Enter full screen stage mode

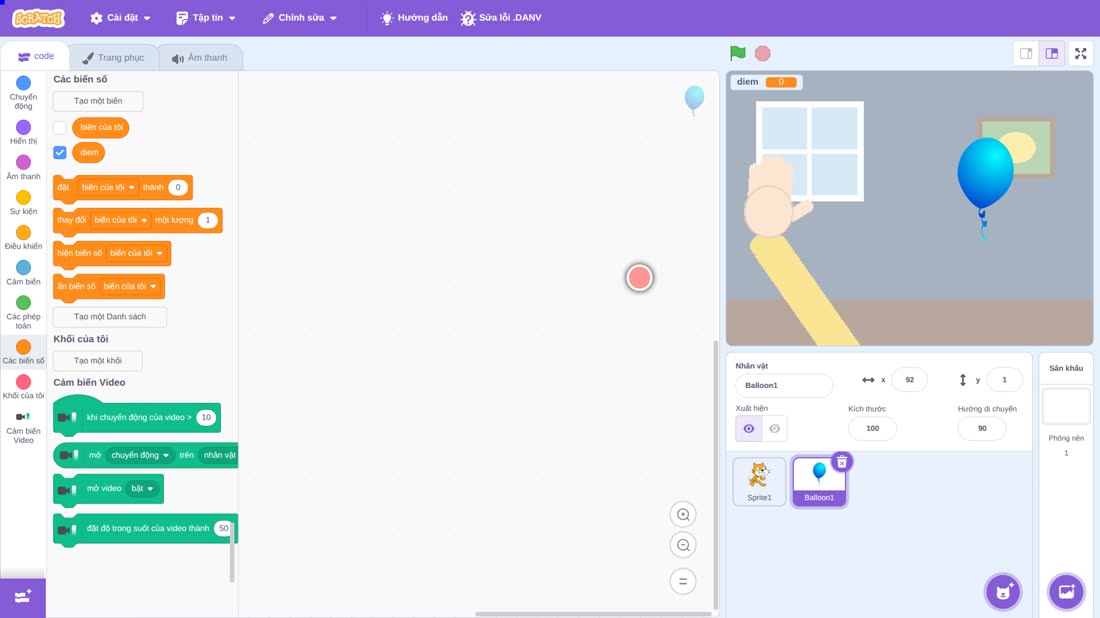(x=1080, y=53)
